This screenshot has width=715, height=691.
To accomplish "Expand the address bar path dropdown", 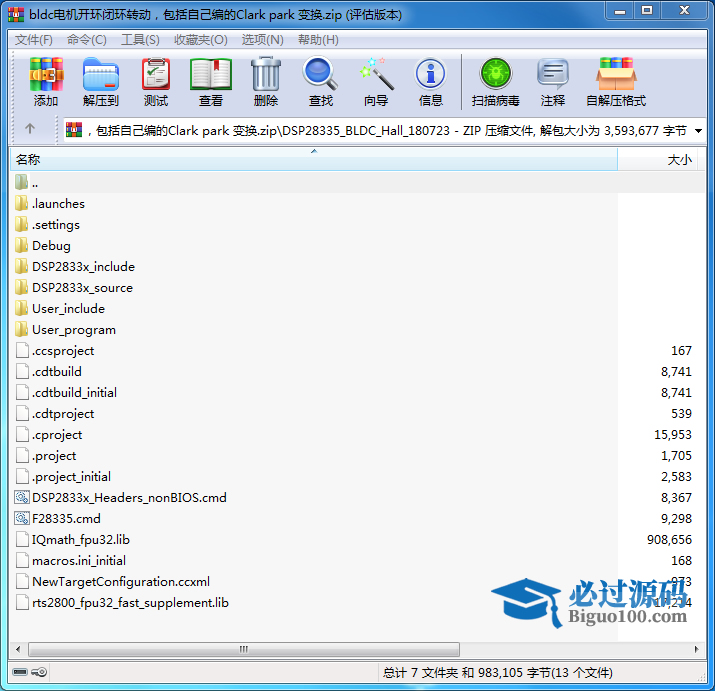I will click(x=698, y=131).
